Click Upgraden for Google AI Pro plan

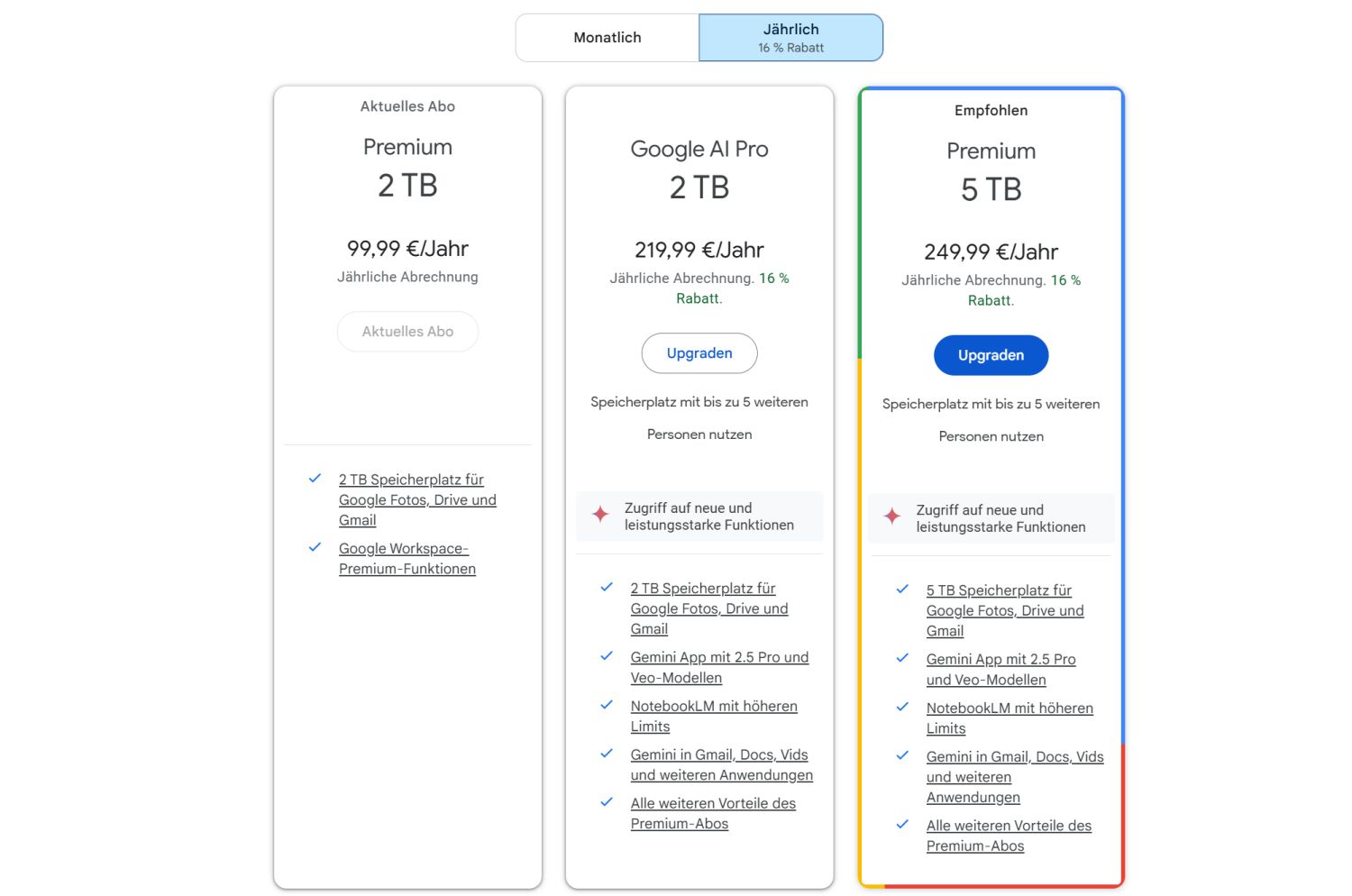point(699,353)
